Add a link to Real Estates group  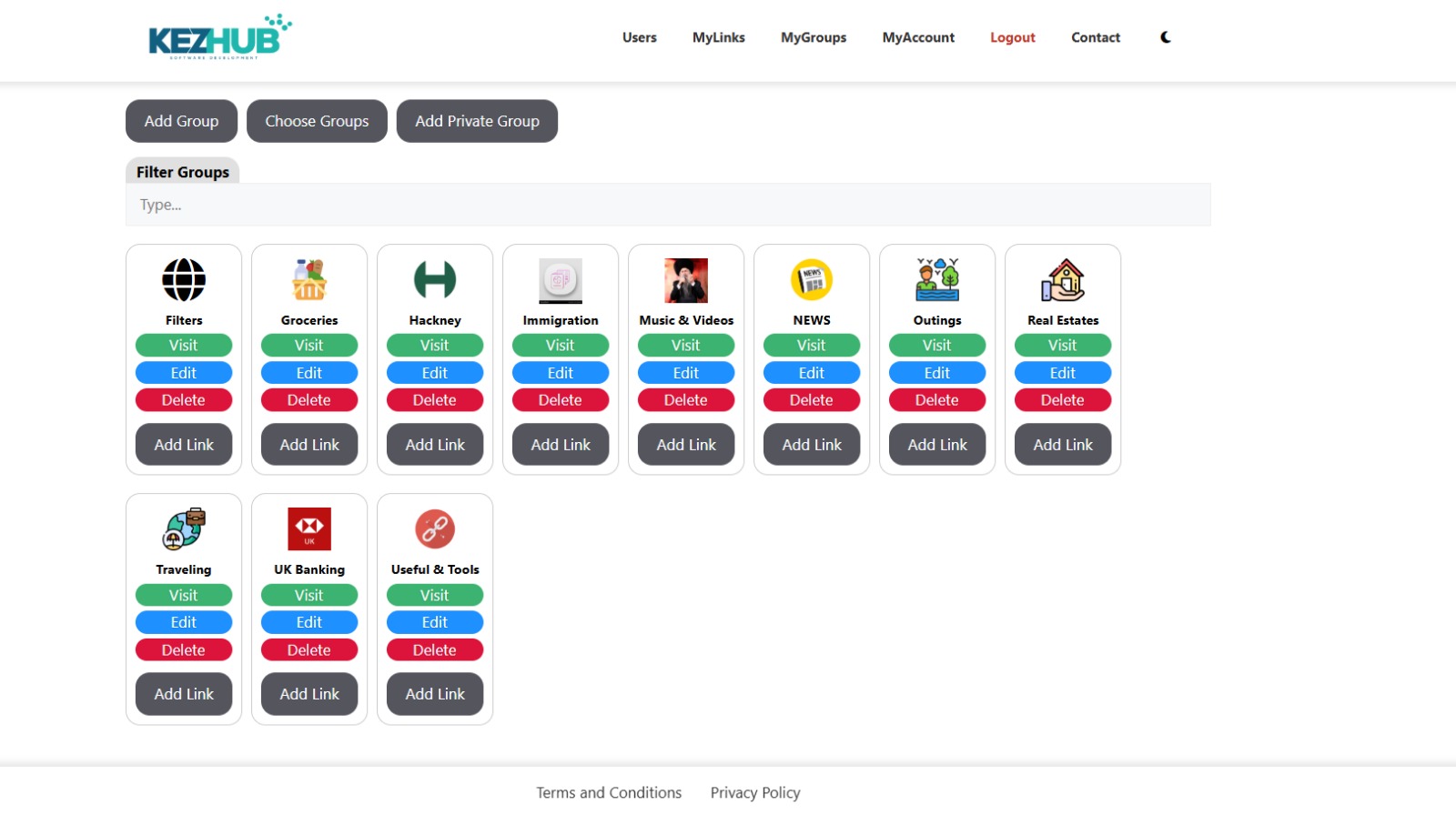click(x=1063, y=445)
